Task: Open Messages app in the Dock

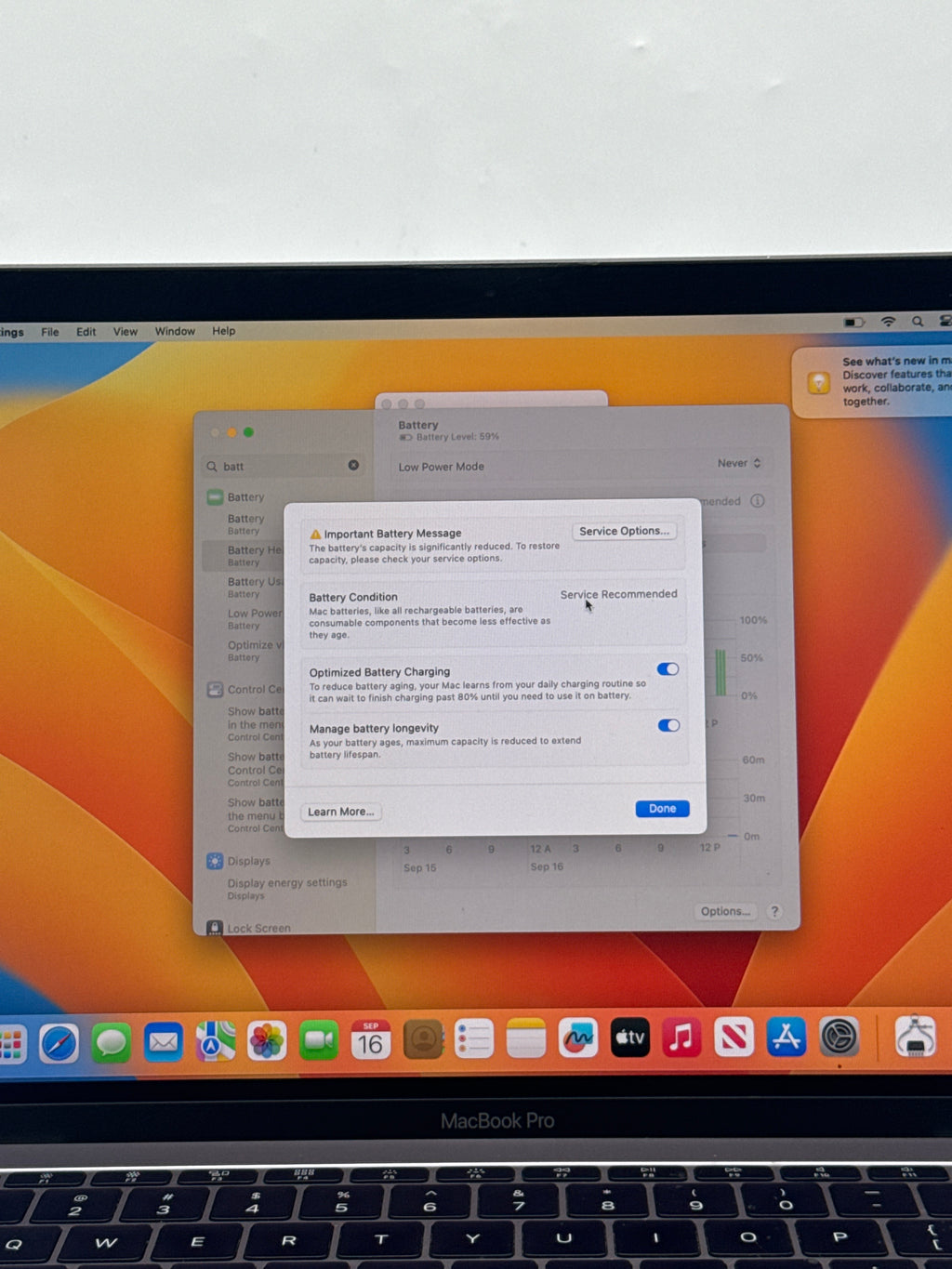Action: coord(111,1043)
